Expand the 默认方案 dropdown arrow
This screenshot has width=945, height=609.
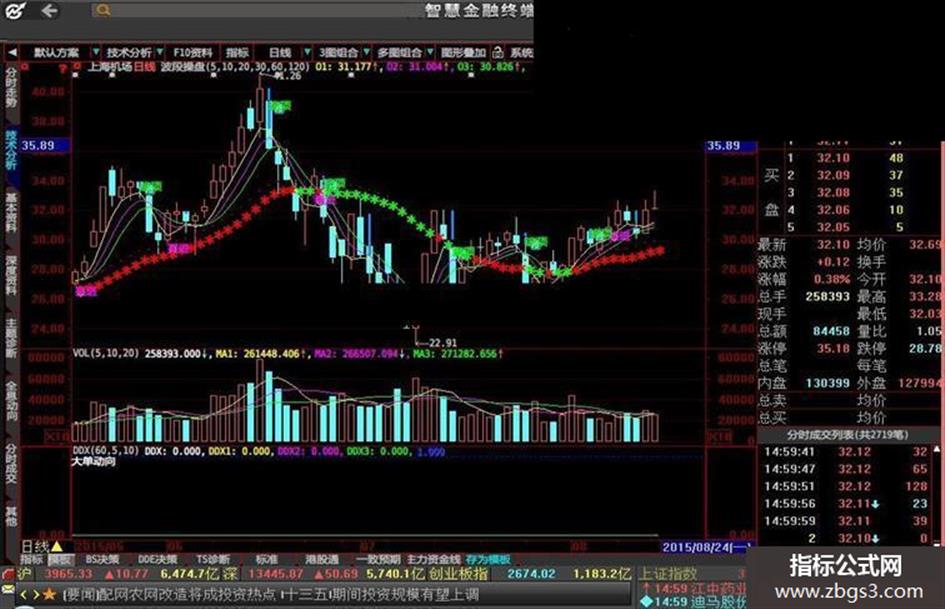pyautogui.click(x=95, y=52)
